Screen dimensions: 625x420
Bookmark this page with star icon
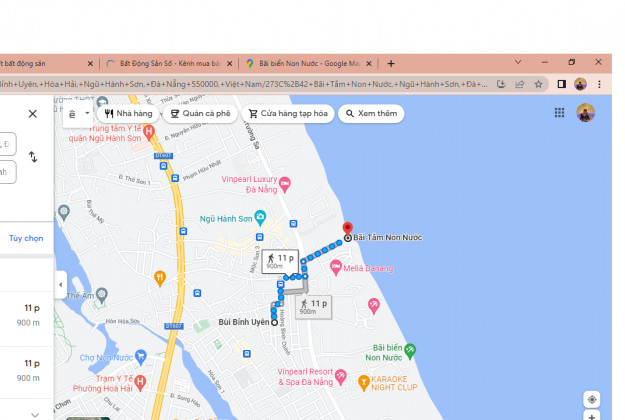[539, 84]
